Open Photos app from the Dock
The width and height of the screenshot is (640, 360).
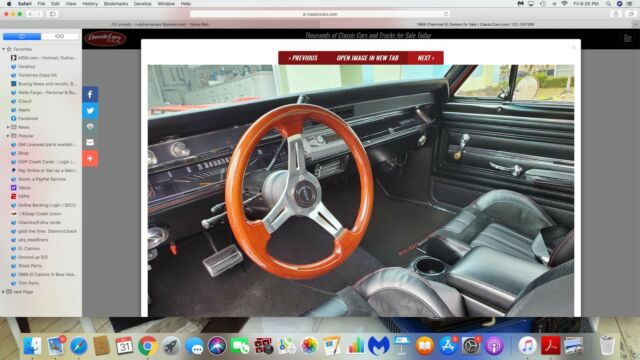309,346
